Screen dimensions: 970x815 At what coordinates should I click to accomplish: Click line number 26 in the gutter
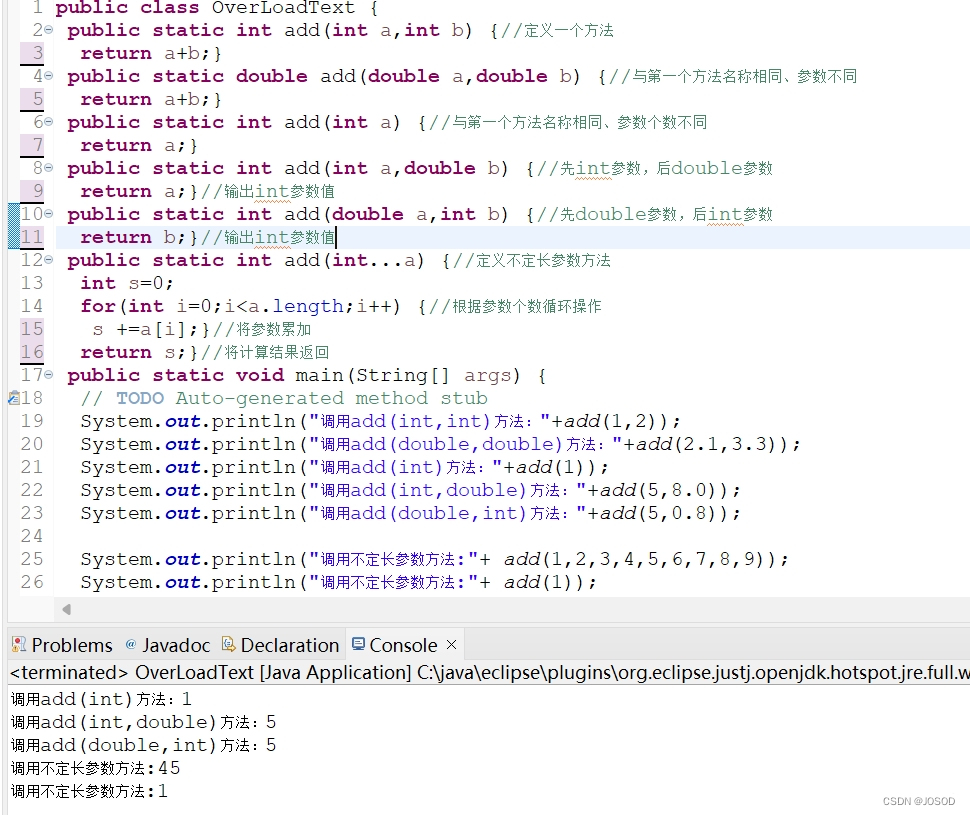pos(32,582)
